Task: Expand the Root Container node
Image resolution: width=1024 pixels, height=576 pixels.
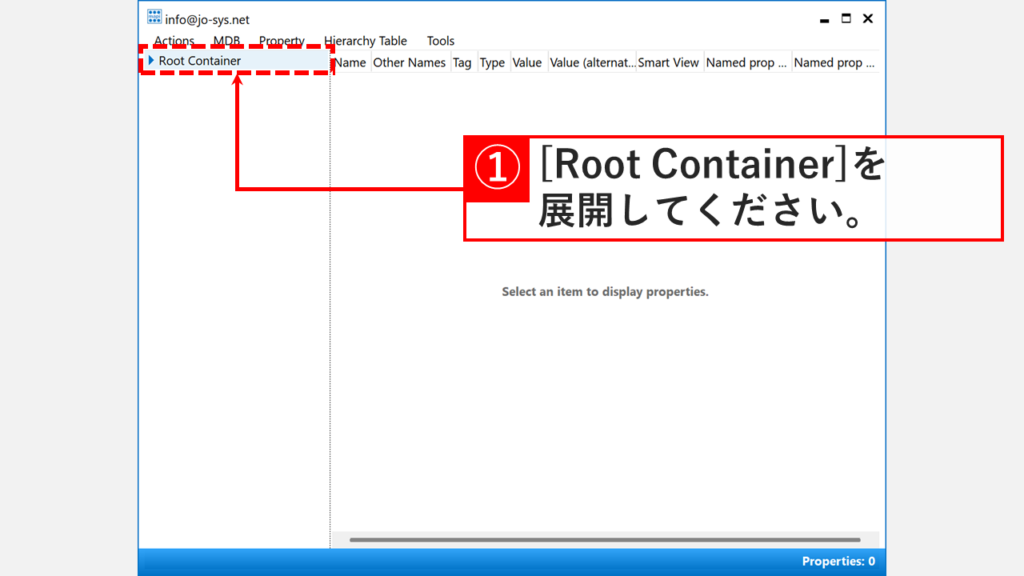Action: (x=151, y=60)
